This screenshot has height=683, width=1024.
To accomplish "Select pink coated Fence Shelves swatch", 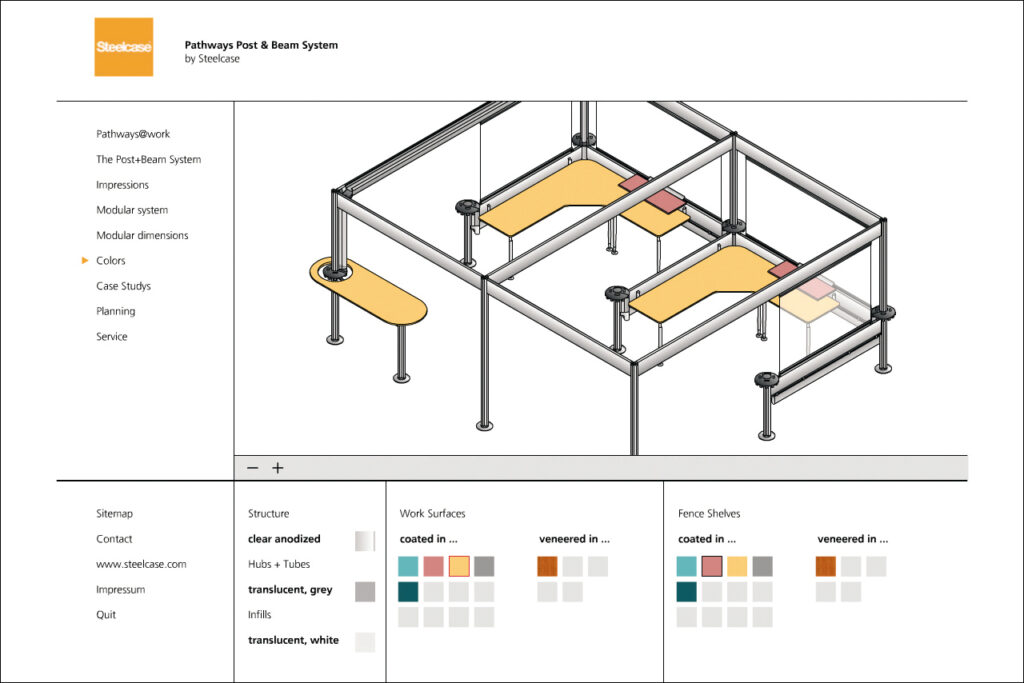I will 712,566.
